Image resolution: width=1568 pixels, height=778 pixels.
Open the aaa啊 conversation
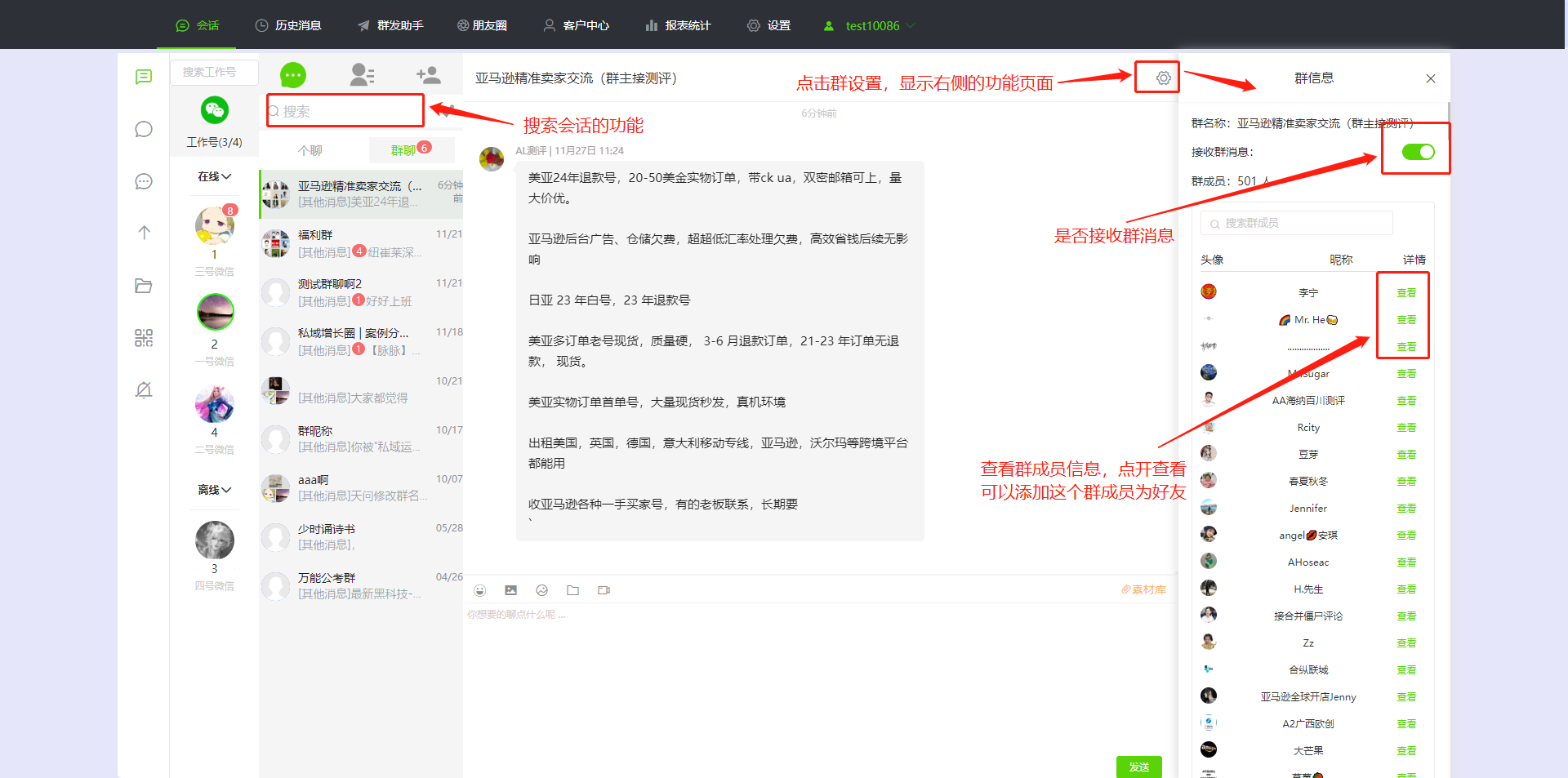[x=361, y=488]
